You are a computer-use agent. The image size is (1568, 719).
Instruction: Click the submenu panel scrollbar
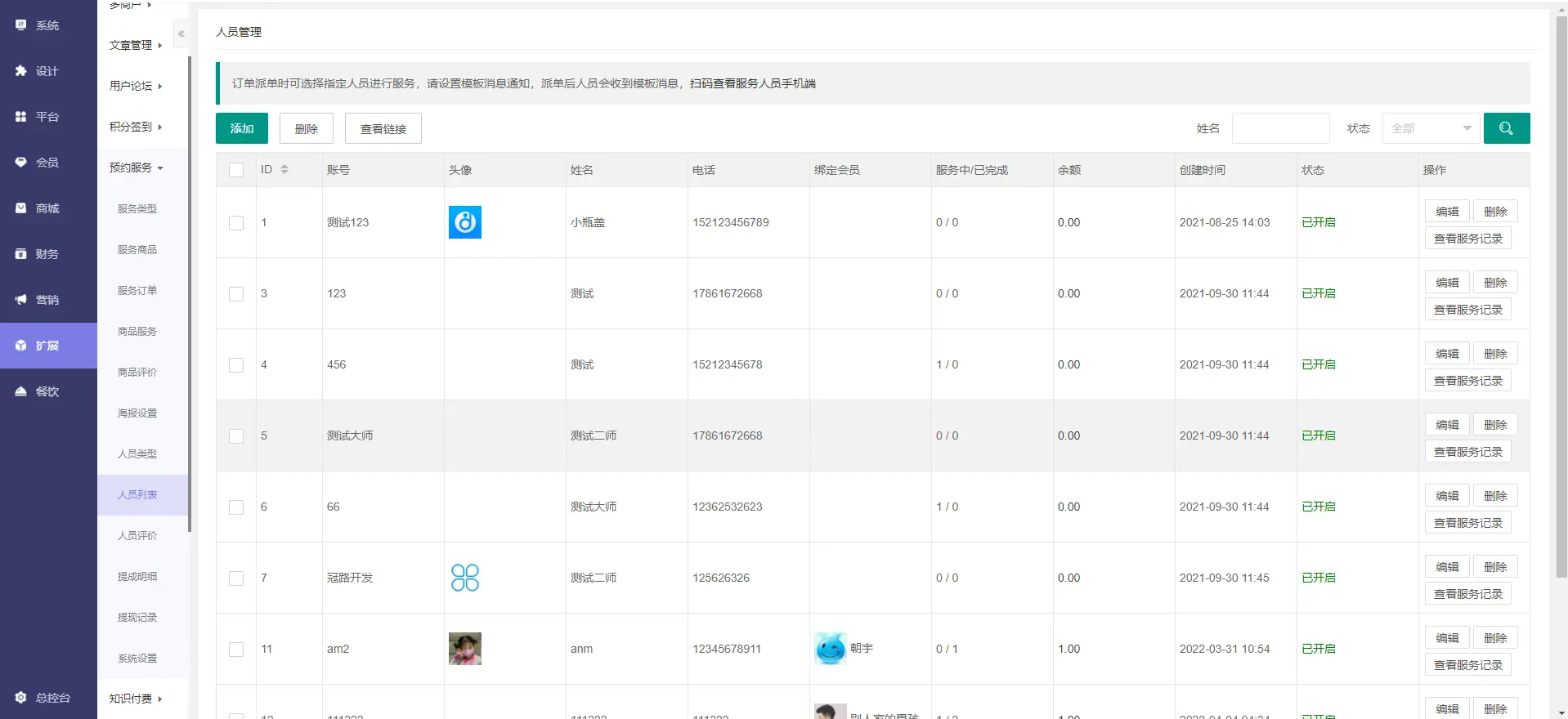pyautogui.click(x=190, y=294)
